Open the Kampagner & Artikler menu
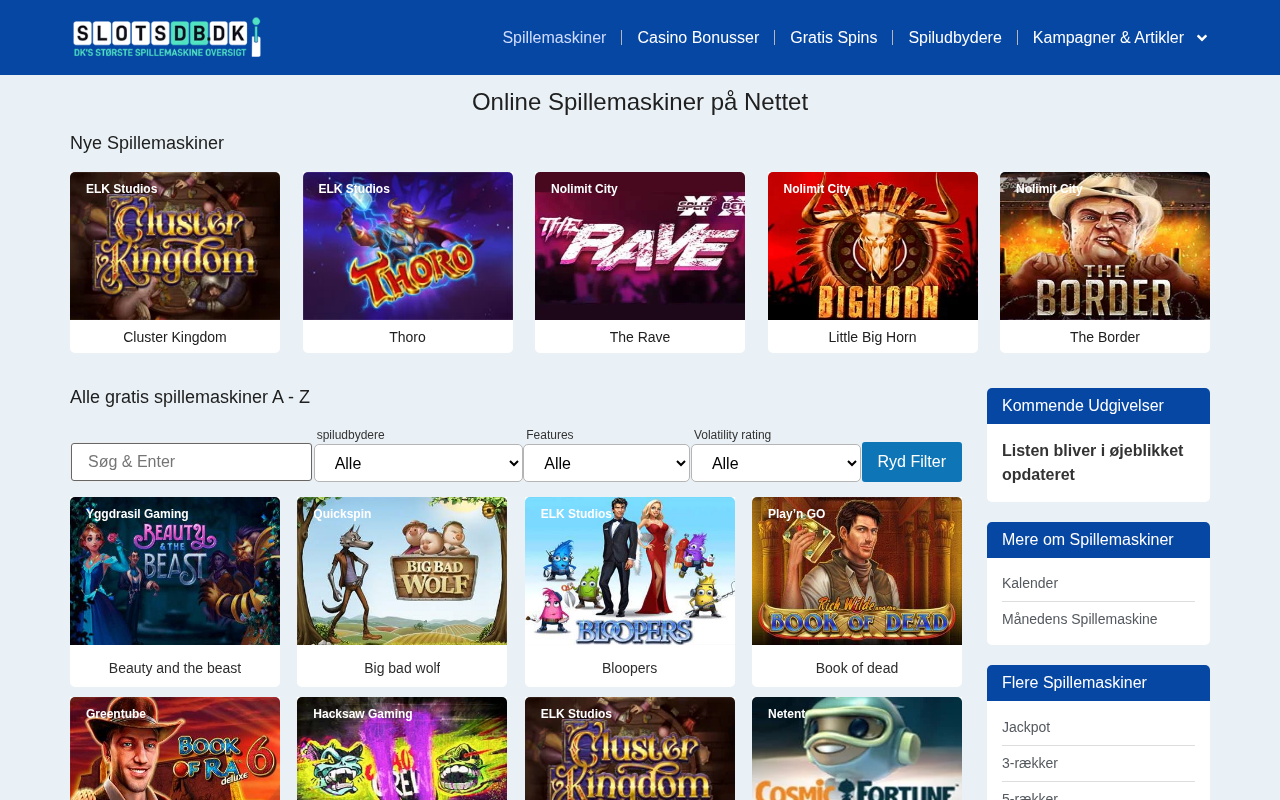 1108,38
